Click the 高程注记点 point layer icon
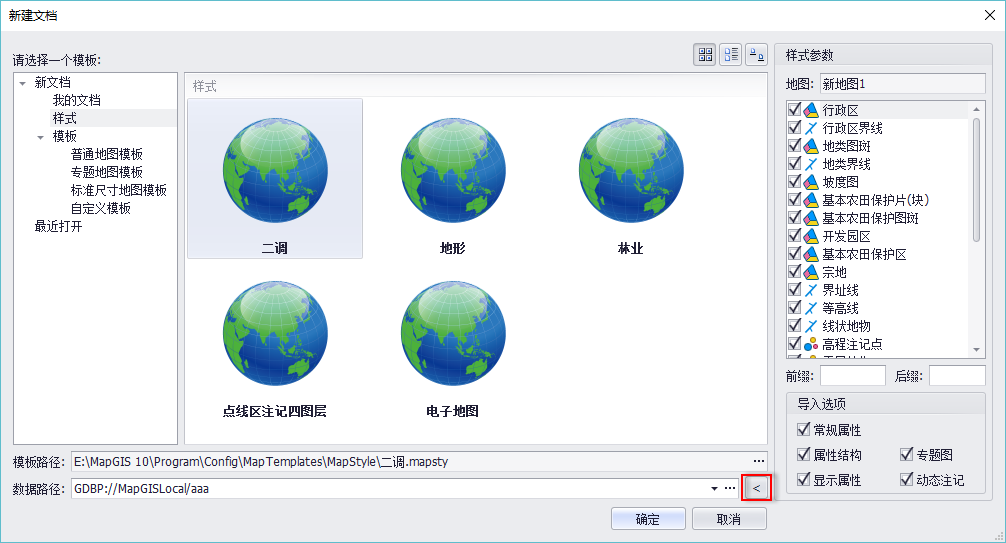This screenshot has width=1006, height=543. click(x=811, y=344)
